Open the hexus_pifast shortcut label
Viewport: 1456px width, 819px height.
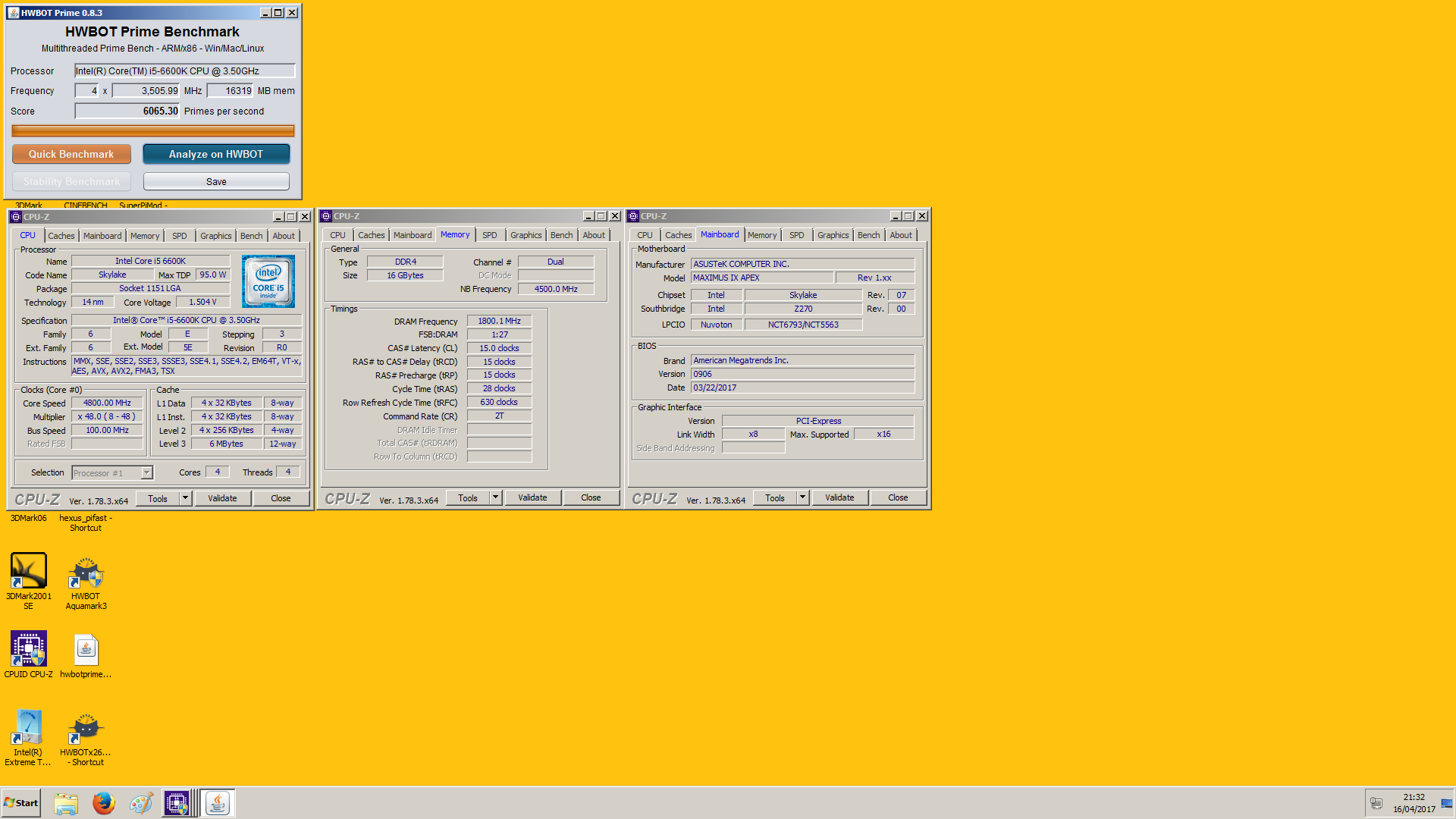[86, 523]
